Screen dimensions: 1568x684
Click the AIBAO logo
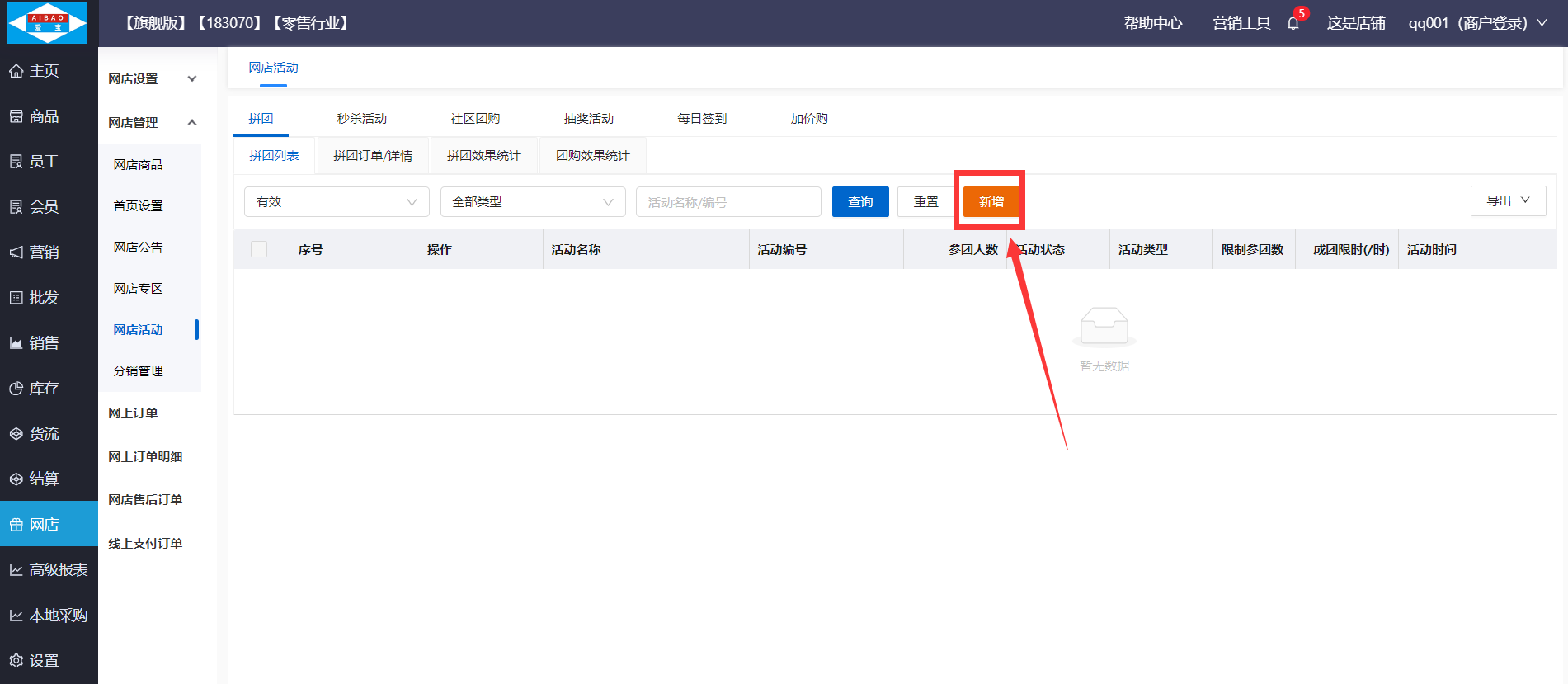click(48, 23)
